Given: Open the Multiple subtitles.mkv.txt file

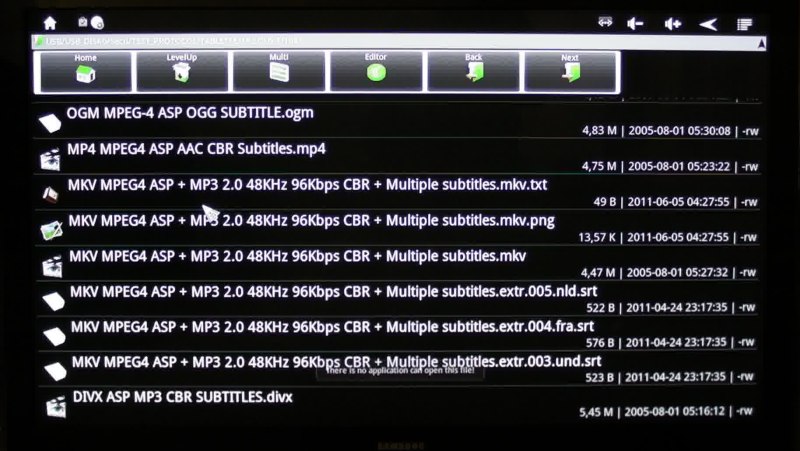Looking at the screenshot, I should (x=398, y=192).
